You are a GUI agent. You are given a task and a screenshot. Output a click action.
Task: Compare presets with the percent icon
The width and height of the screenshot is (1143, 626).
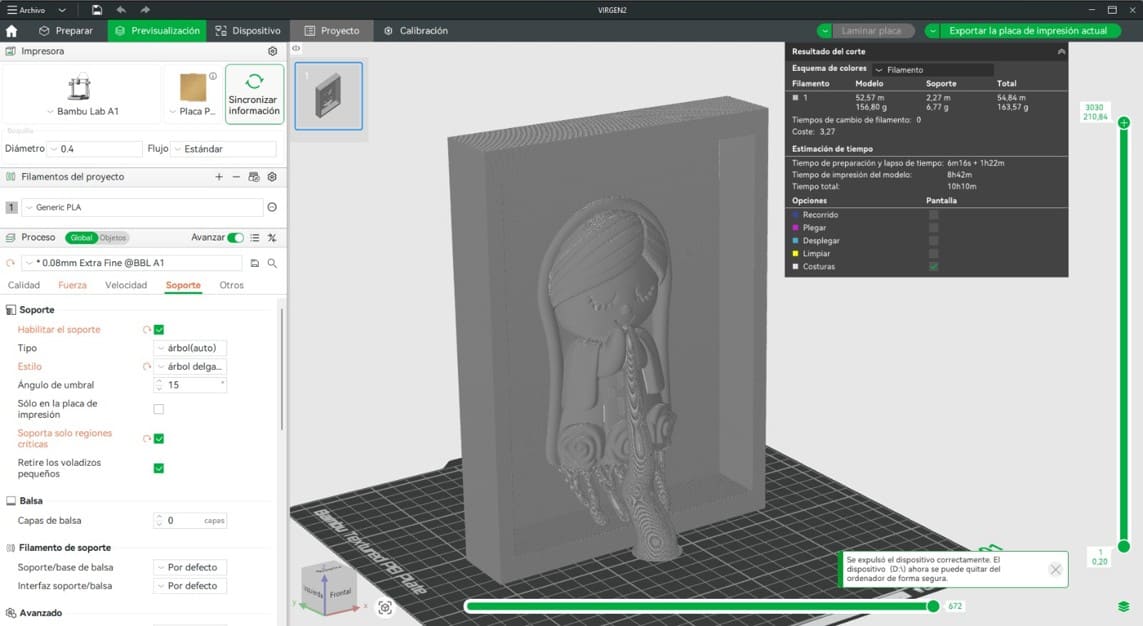tap(272, 238)
